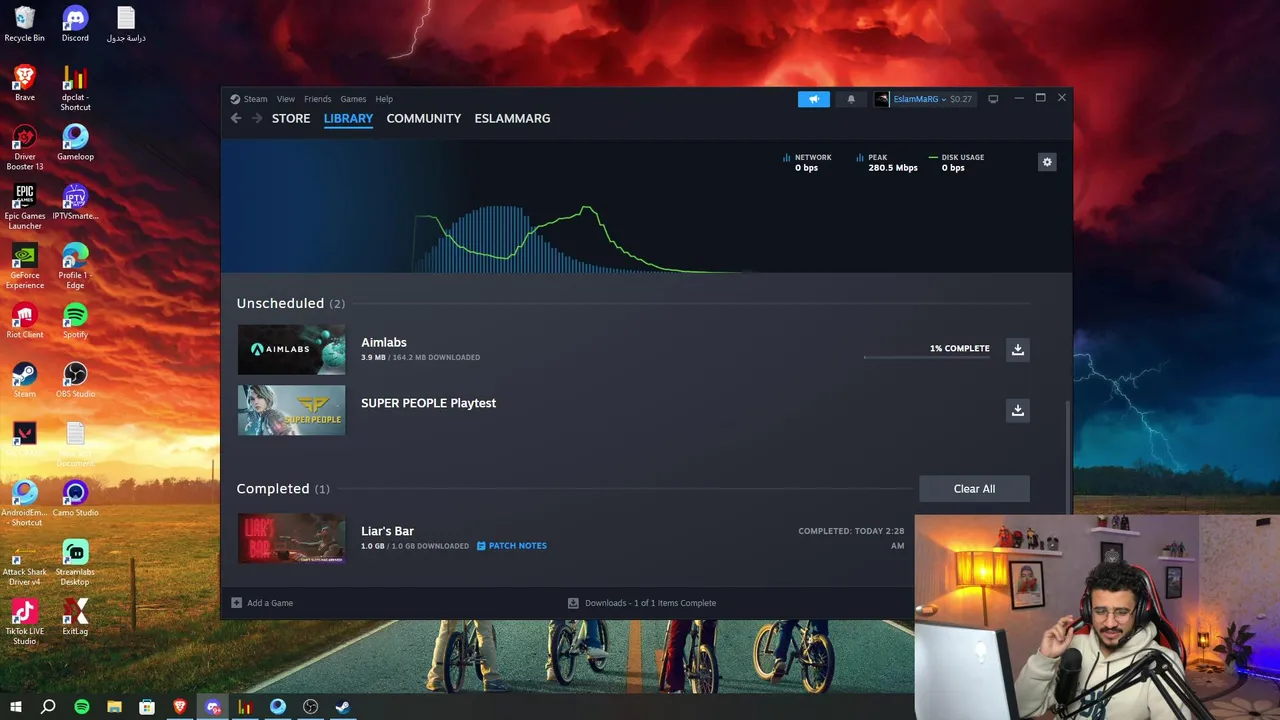Click the Unscheduled section heading
Screen dimensions: 1280x720
(x=290, y=303)
